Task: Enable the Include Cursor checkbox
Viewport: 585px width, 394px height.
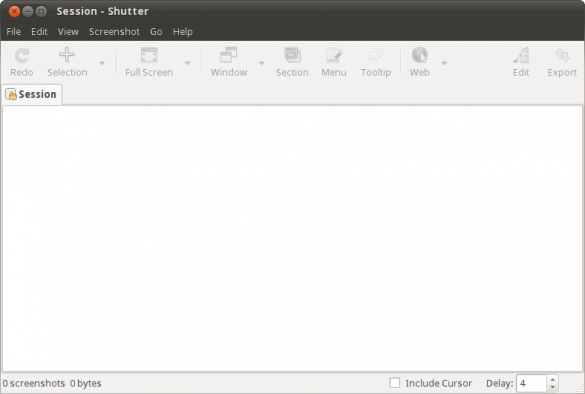Action: [394, 383]
